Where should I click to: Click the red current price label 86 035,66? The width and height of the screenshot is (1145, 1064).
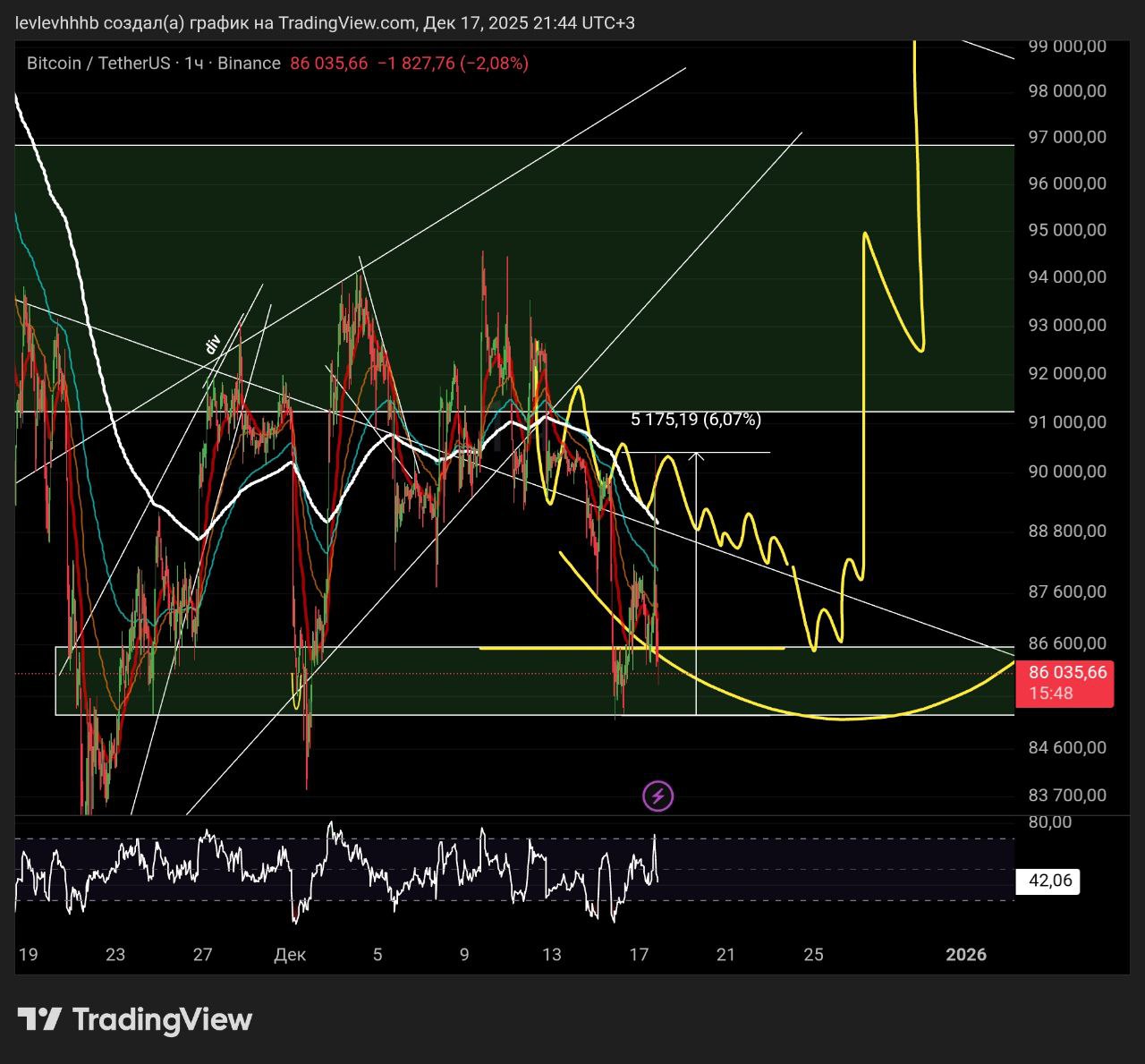pos(1067,673)
